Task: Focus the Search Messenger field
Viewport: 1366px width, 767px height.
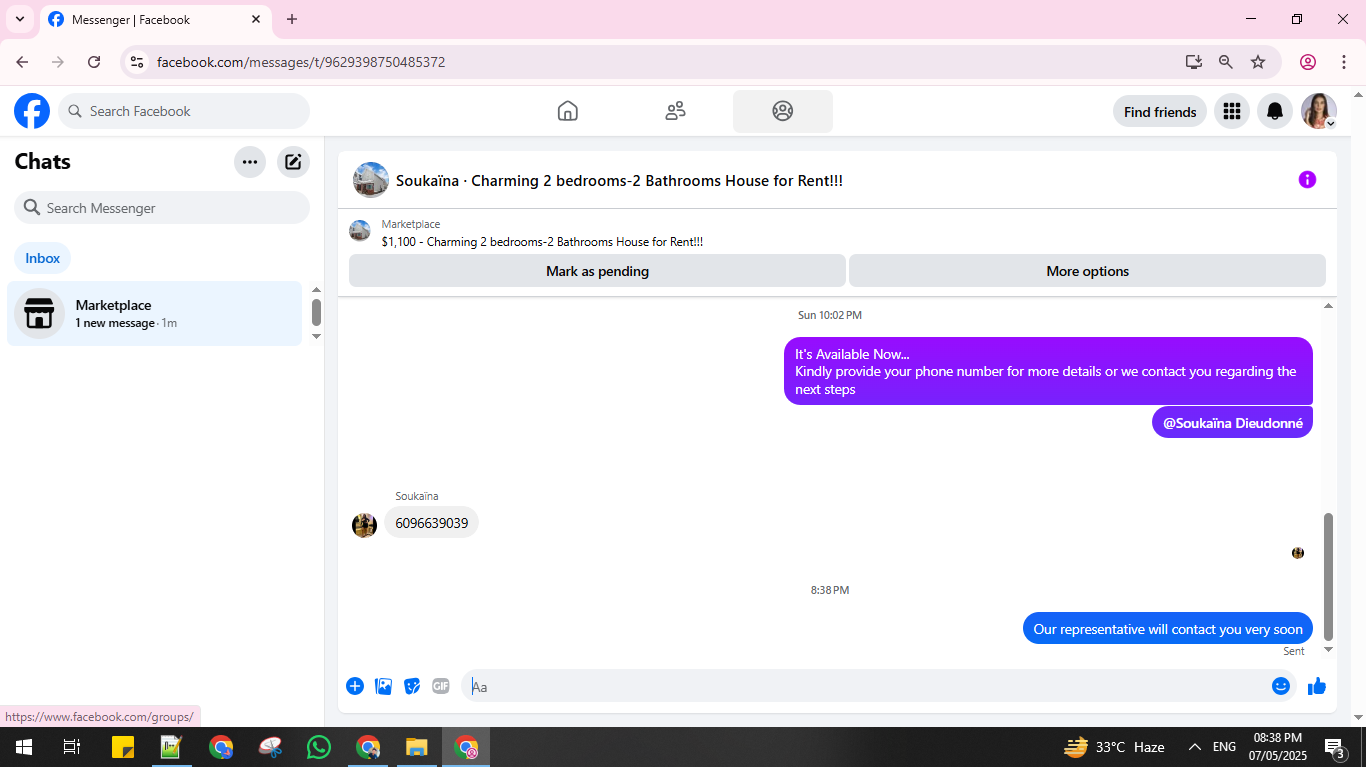Action: (162, 208)
